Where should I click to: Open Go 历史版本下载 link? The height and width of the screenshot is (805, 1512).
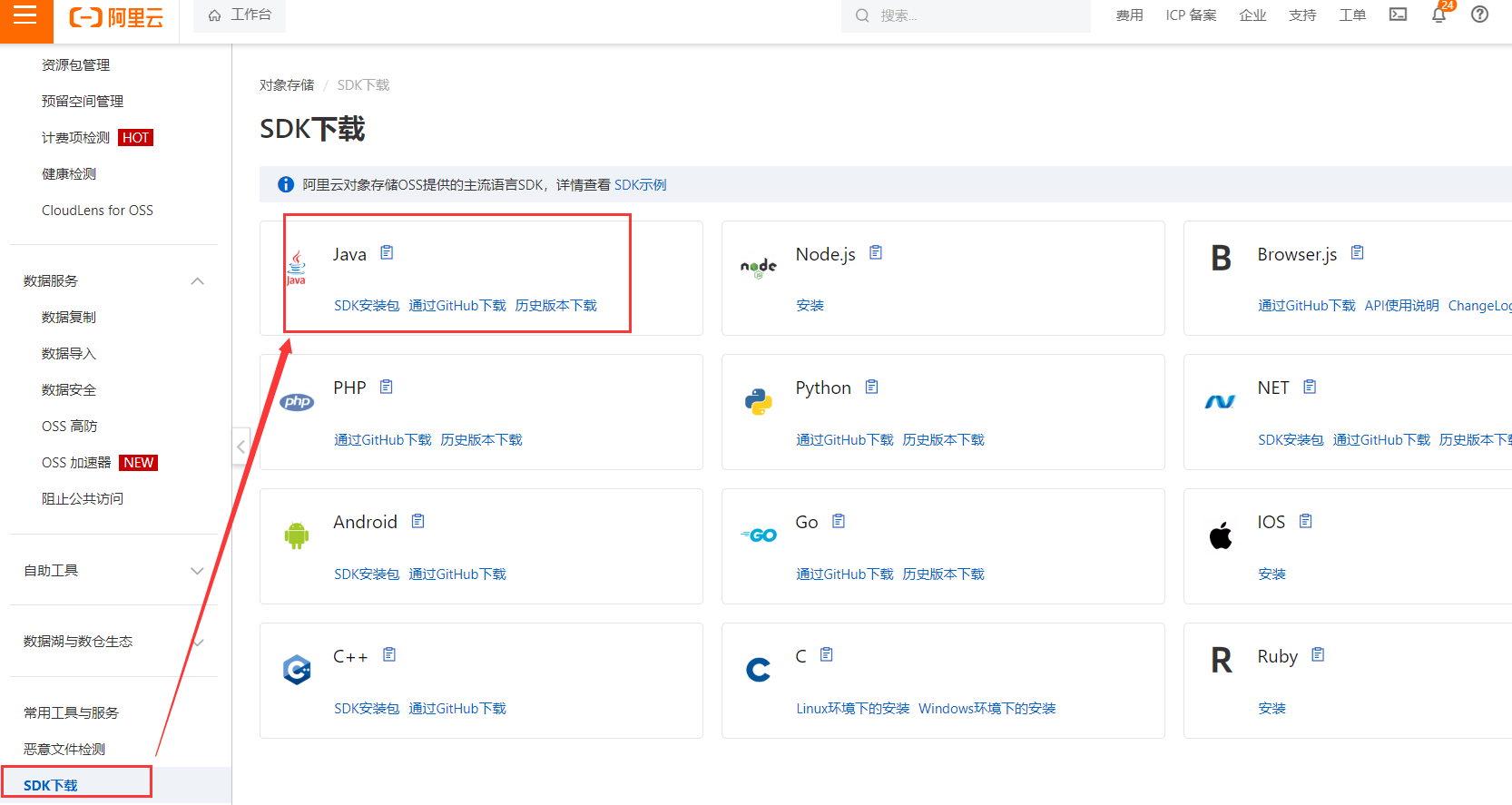(x=943, y=574)
